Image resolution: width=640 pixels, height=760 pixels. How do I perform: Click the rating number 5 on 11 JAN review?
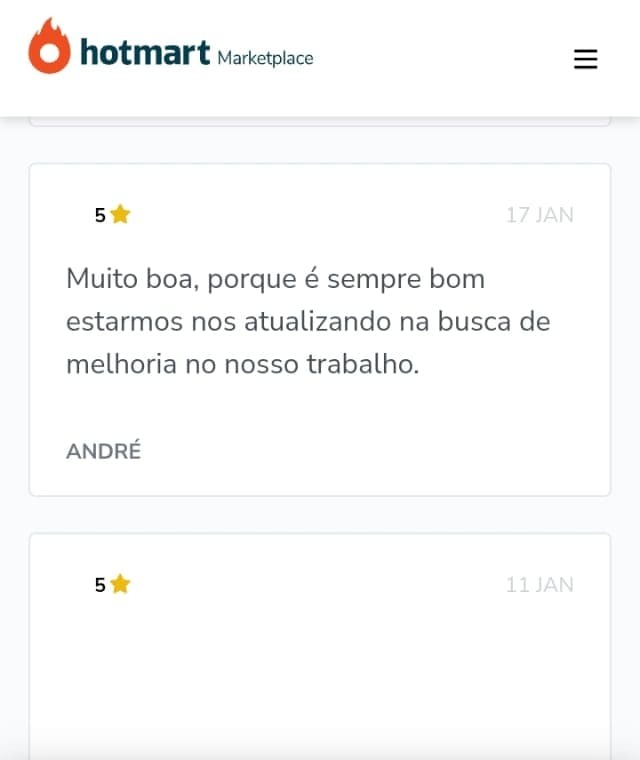(100, 585)
